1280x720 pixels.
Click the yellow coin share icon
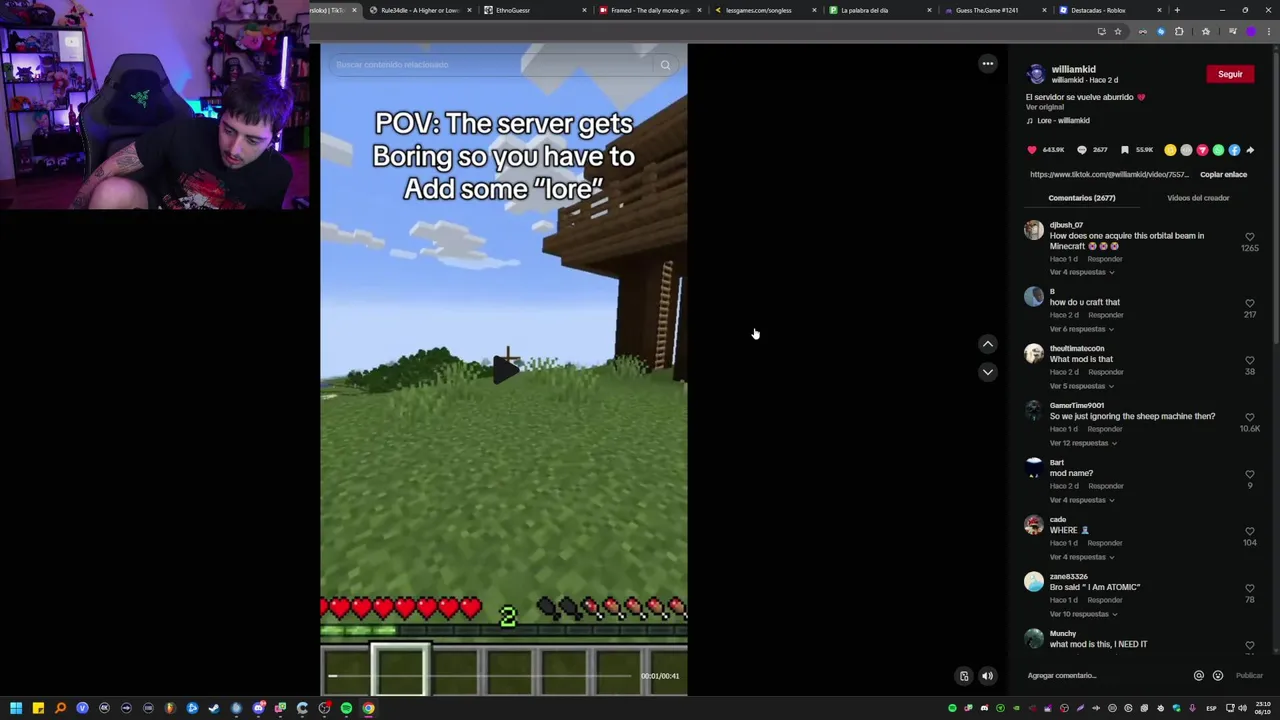pos(1170,150)
